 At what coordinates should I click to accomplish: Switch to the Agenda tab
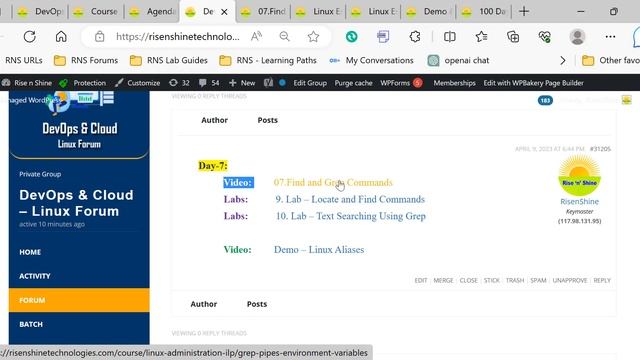tap(152, 11)
